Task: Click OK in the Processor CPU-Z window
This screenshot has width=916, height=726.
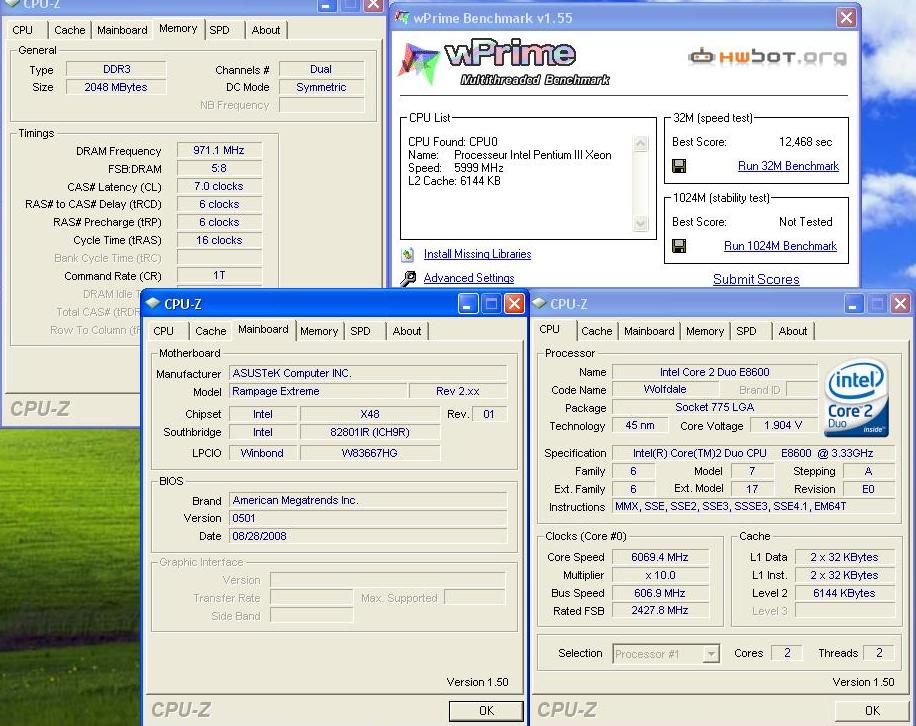Action: pos(872,711)
